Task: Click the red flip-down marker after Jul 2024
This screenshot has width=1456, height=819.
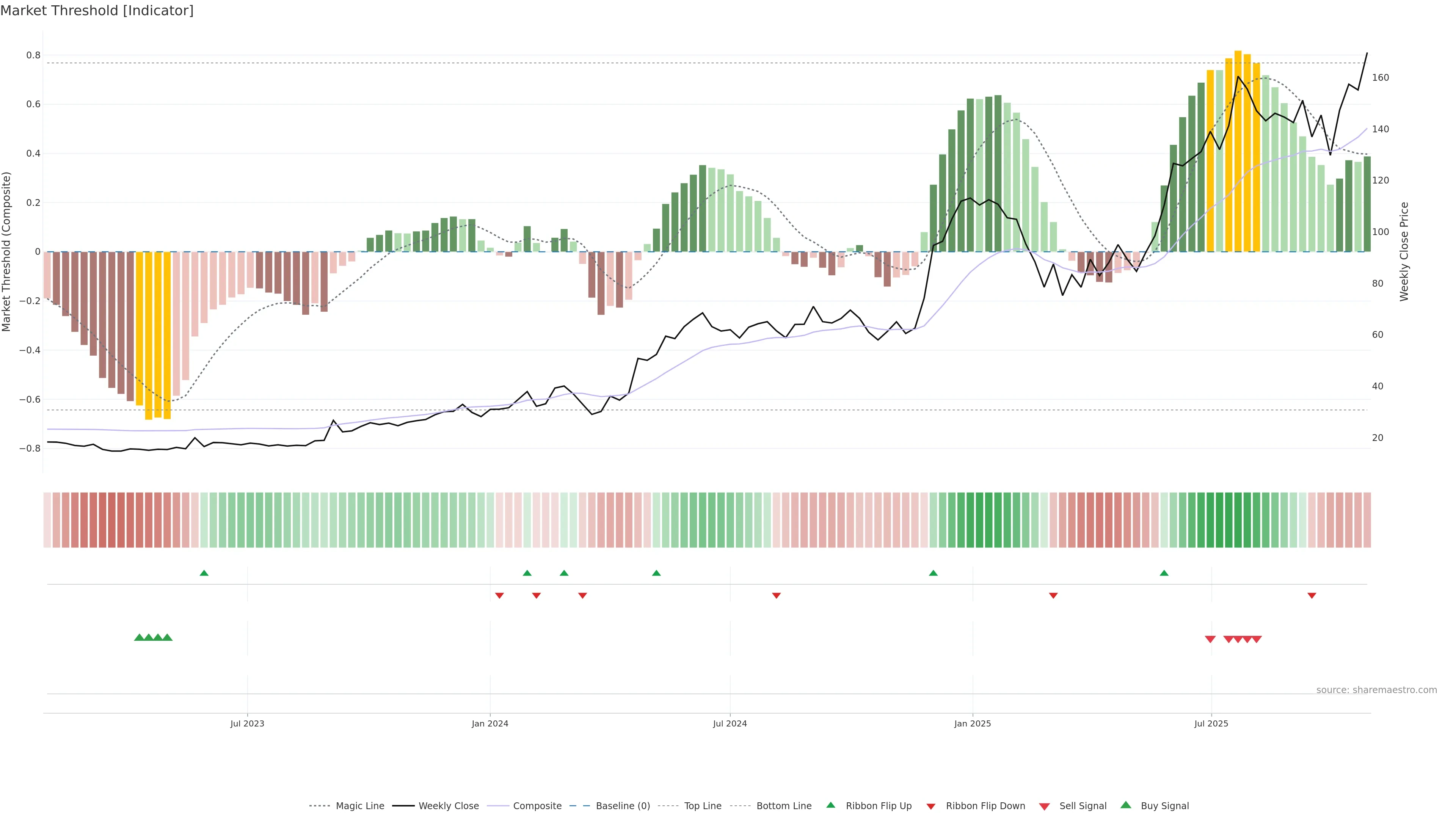Action: [x=776, y=596]
